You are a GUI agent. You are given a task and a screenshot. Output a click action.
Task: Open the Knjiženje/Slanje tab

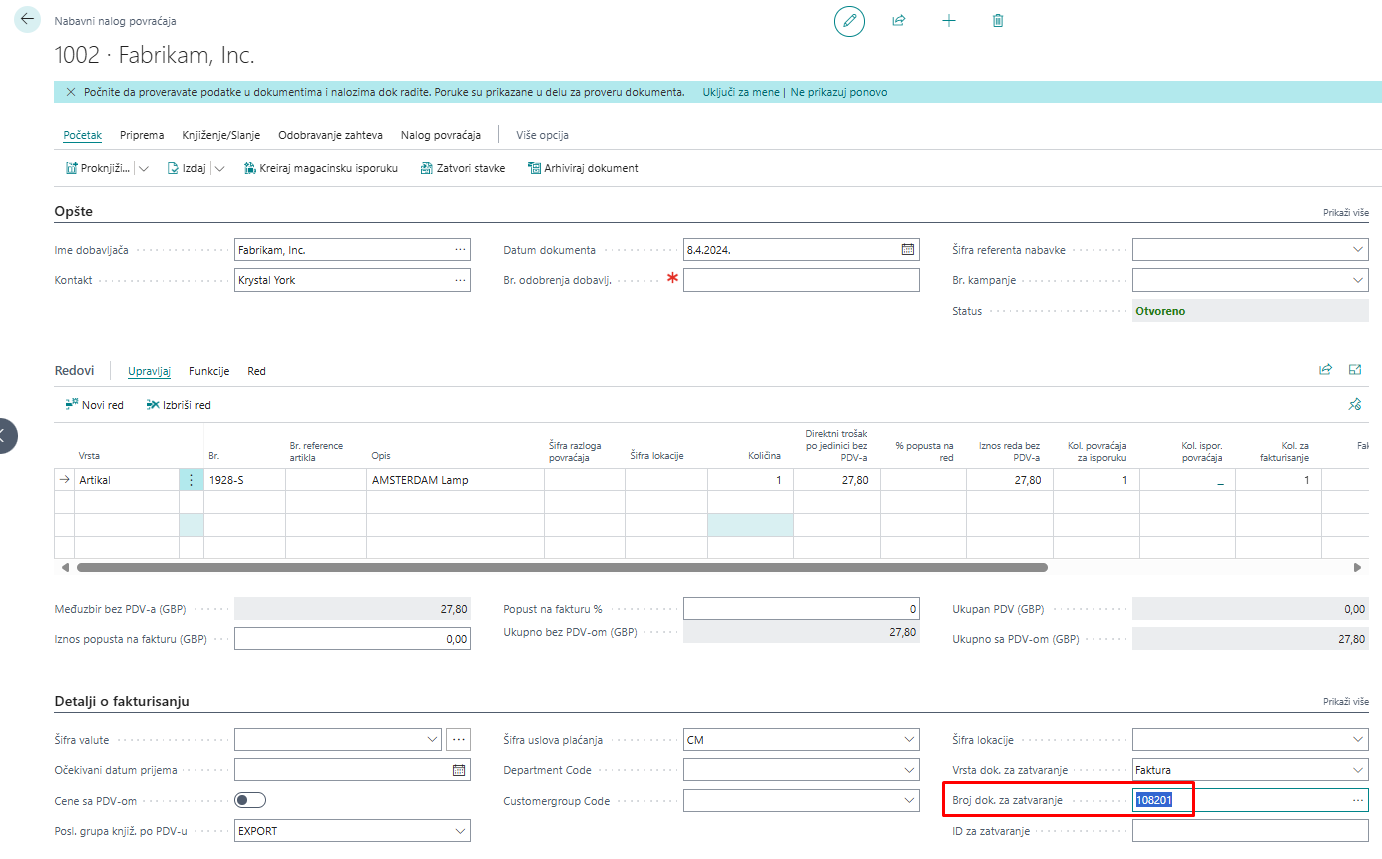[221, 135]
